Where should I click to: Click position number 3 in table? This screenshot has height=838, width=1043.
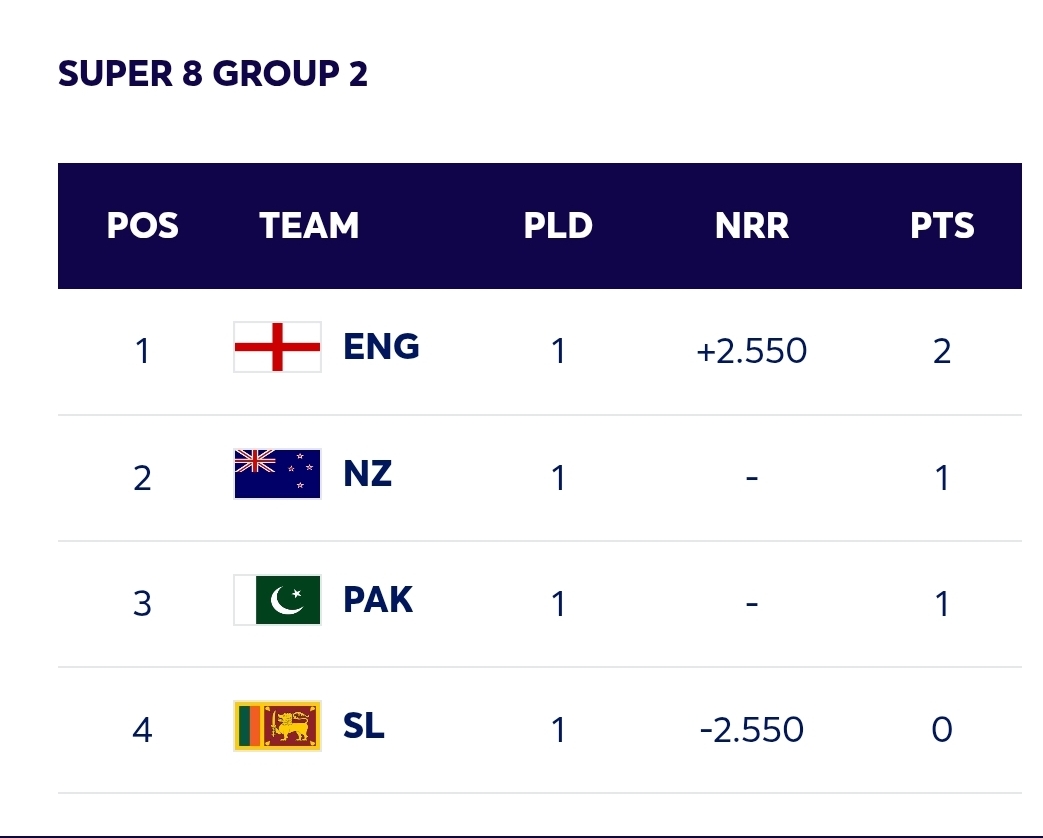[143, 604]
